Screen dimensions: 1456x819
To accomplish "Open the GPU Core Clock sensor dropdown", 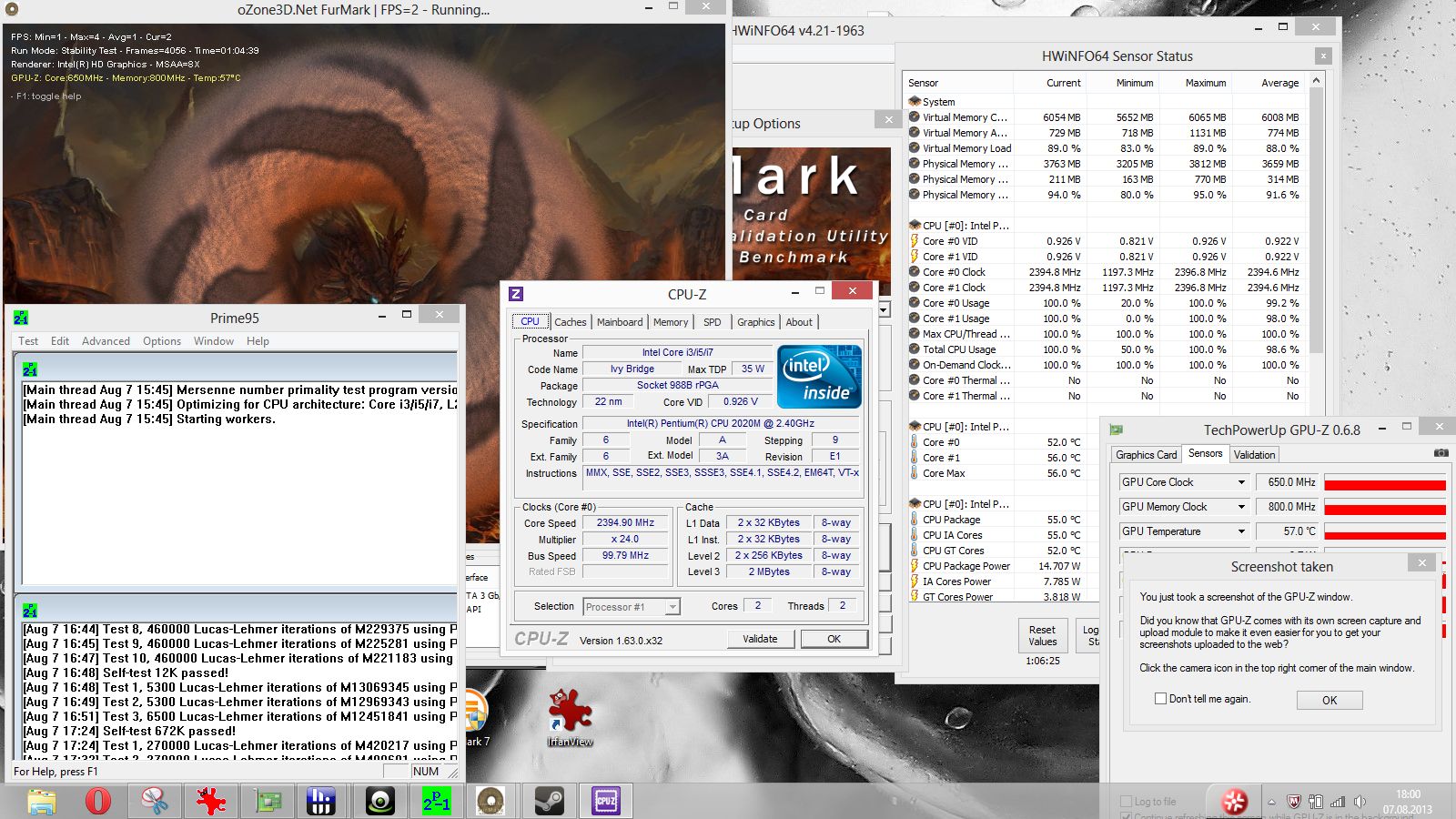I will click(x=1241, y=482).
